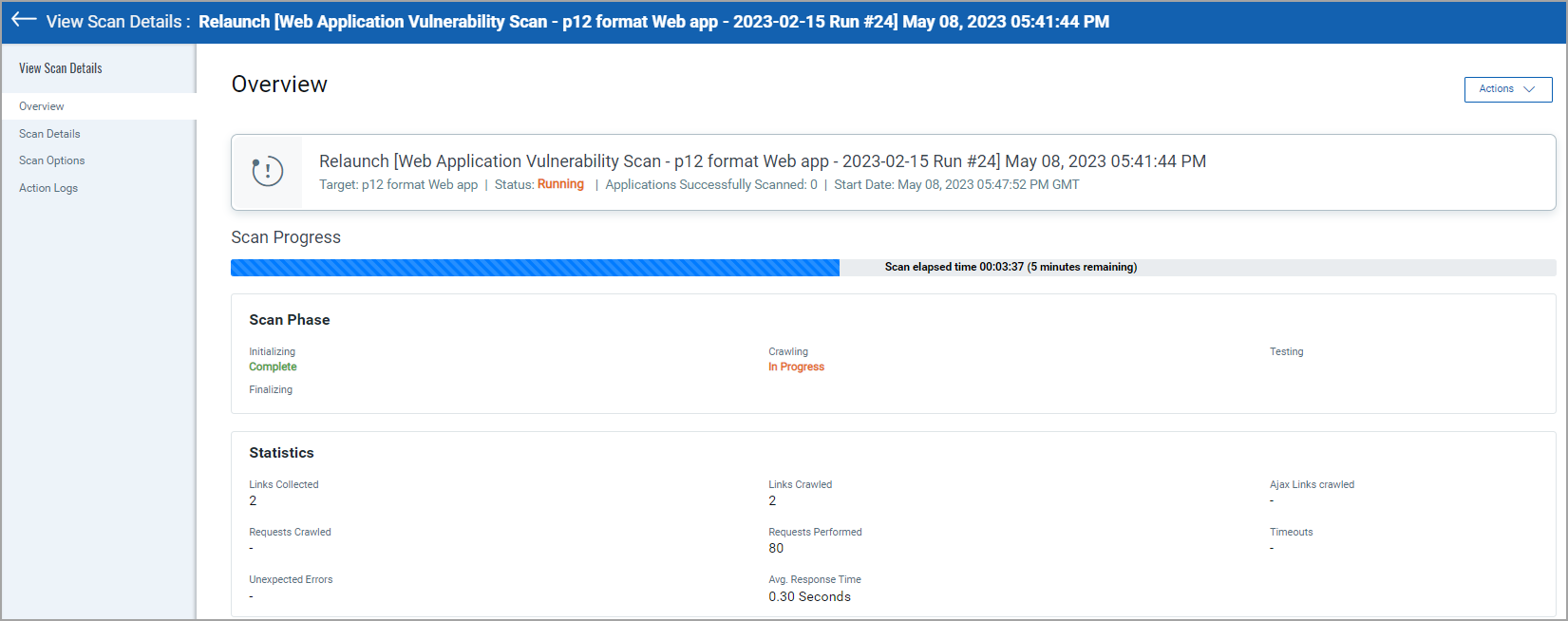This screenshot has height=621, width=1568.
Task: Click the header title 'View Scan Details :'
Action: (119, 21)
